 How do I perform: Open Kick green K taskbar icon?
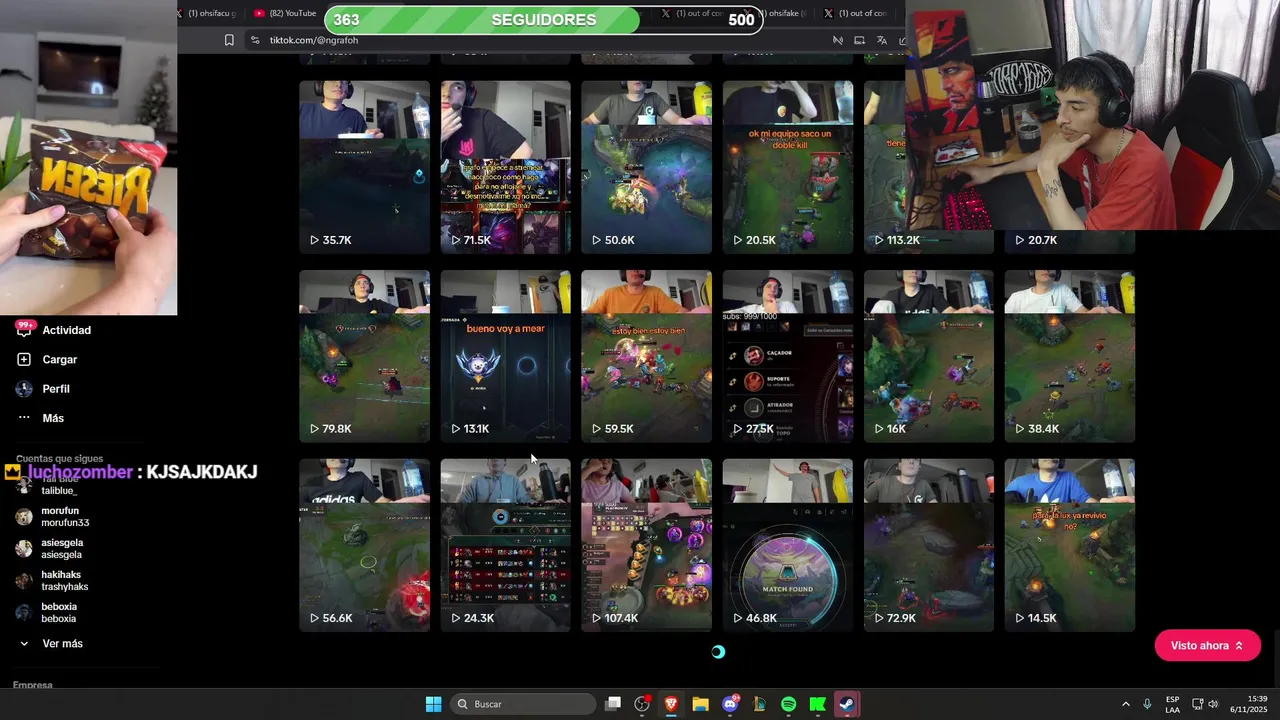tap(817, 704)
